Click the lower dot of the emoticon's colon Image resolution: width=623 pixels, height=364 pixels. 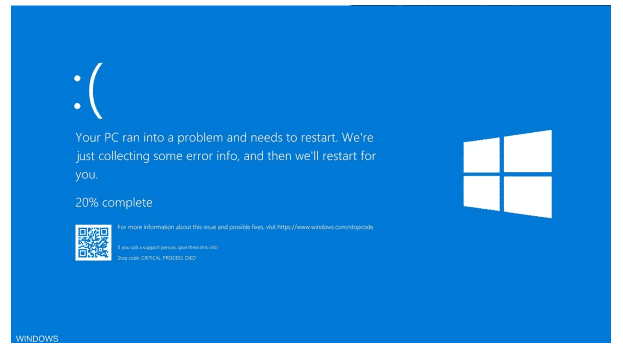77,106
